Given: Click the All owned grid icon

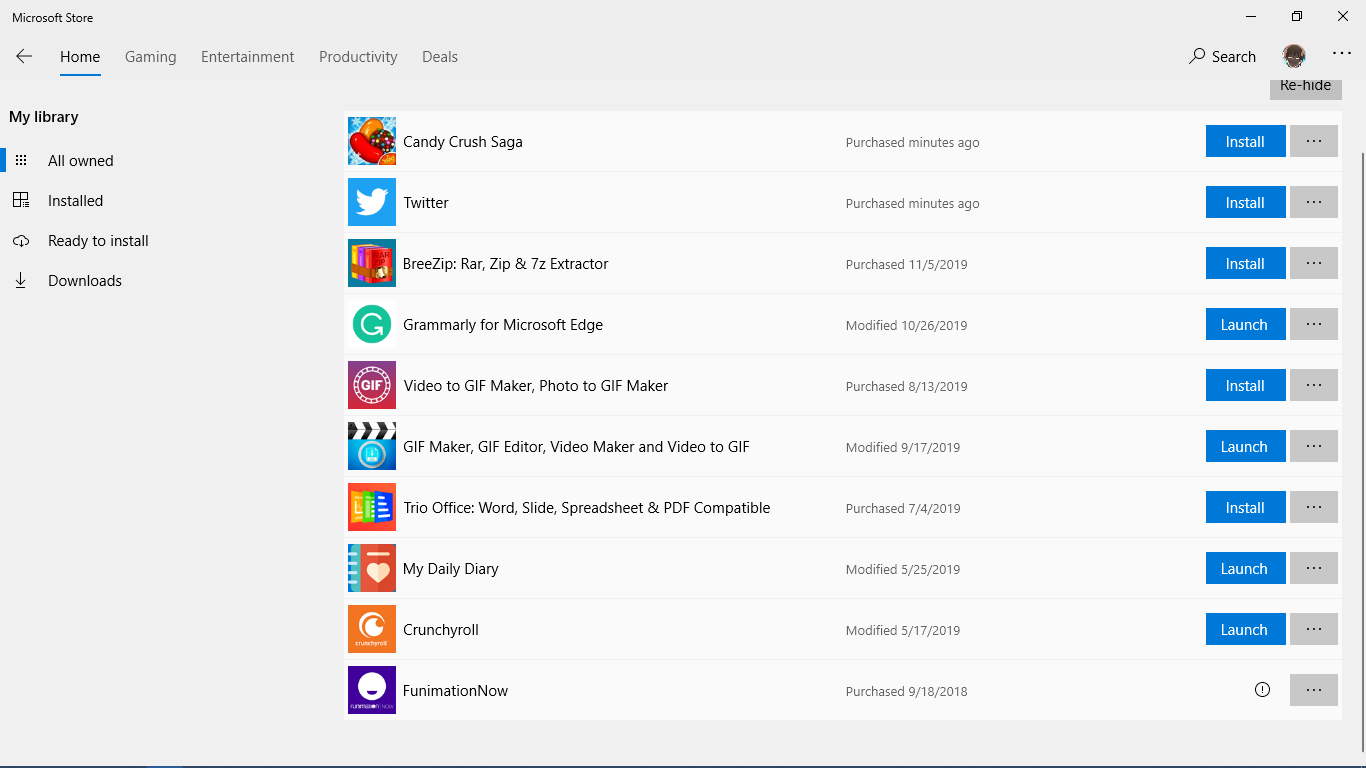Looking at the screenshot, I should [x=21, y=160].
